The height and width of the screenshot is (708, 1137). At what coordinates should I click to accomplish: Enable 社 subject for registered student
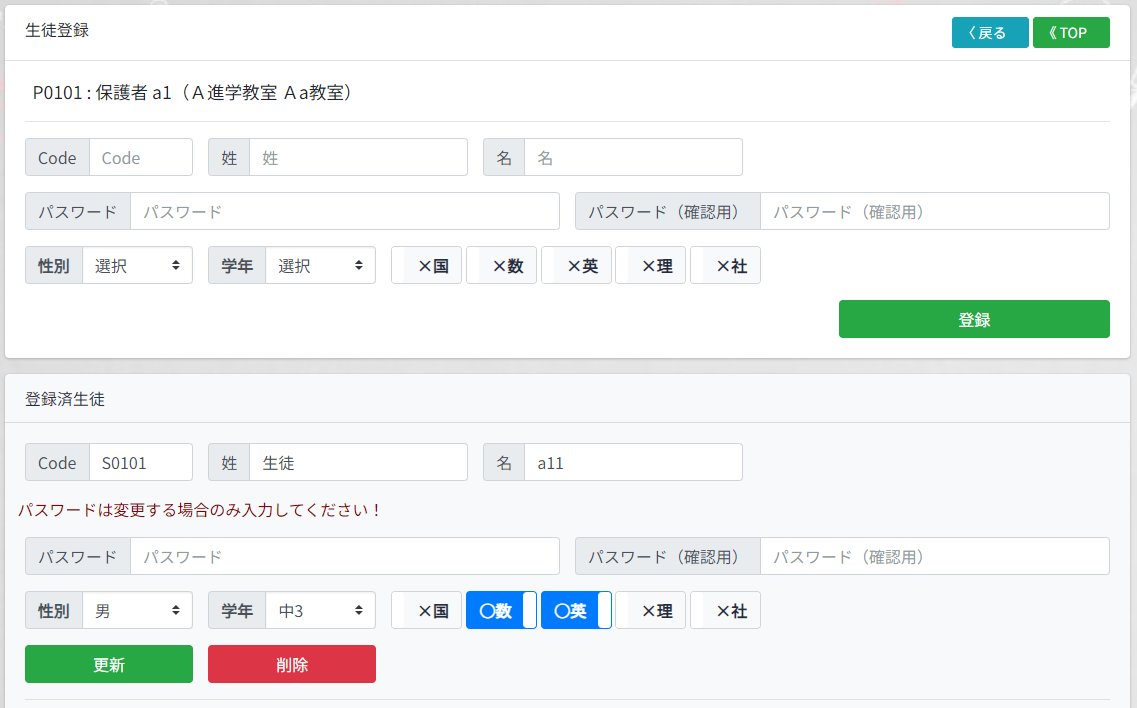(x=726, y=611)
